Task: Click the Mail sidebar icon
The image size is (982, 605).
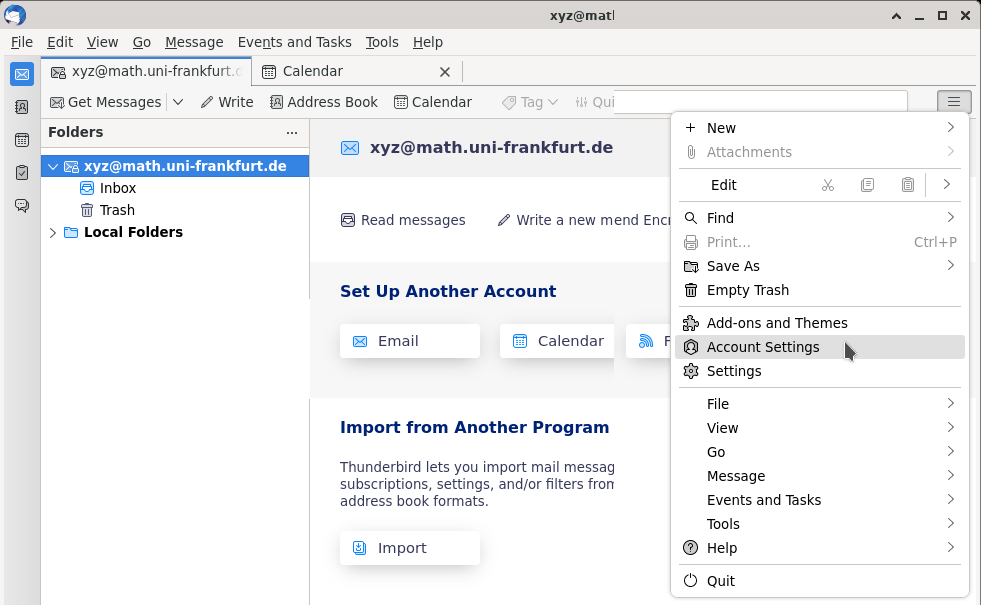Action: pyautogui.click(x=22, y=74)
